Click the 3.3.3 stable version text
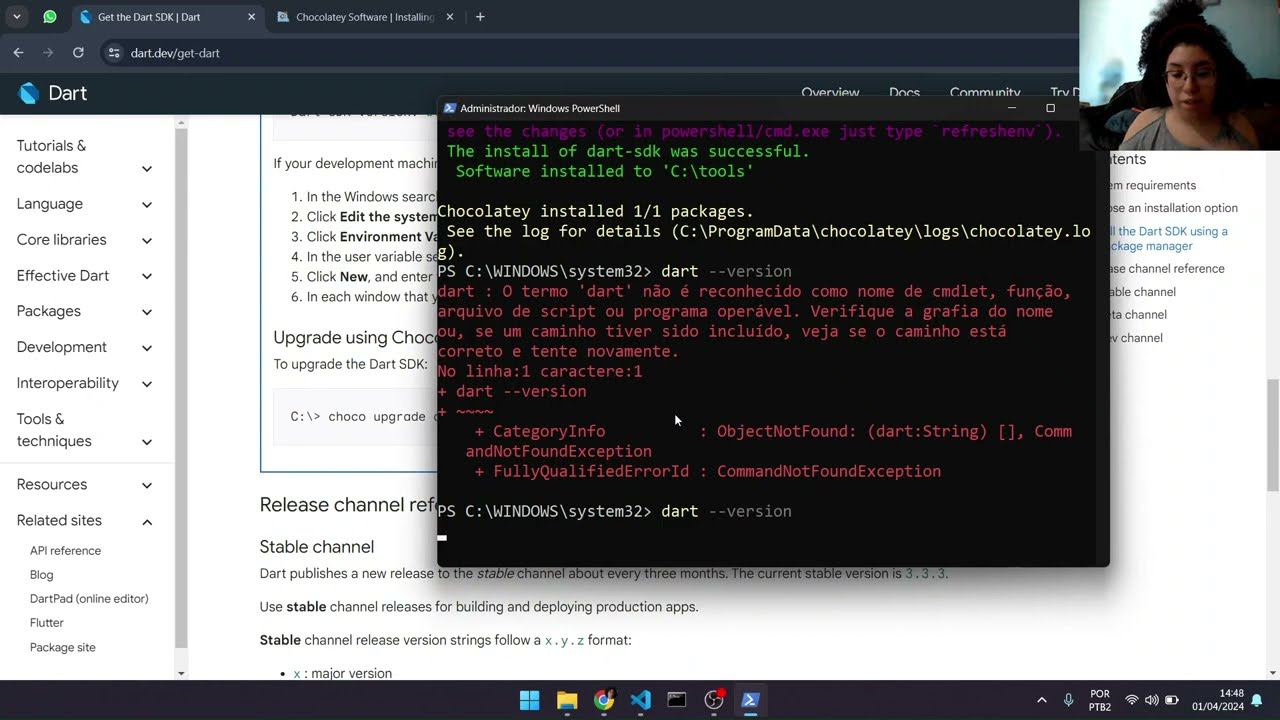This screenshot has width=1280, height=720. (x=925, y=574)
